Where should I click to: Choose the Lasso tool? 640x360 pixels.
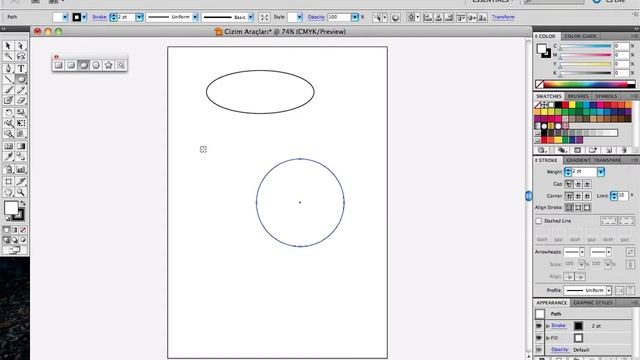(x=20, y=57)
